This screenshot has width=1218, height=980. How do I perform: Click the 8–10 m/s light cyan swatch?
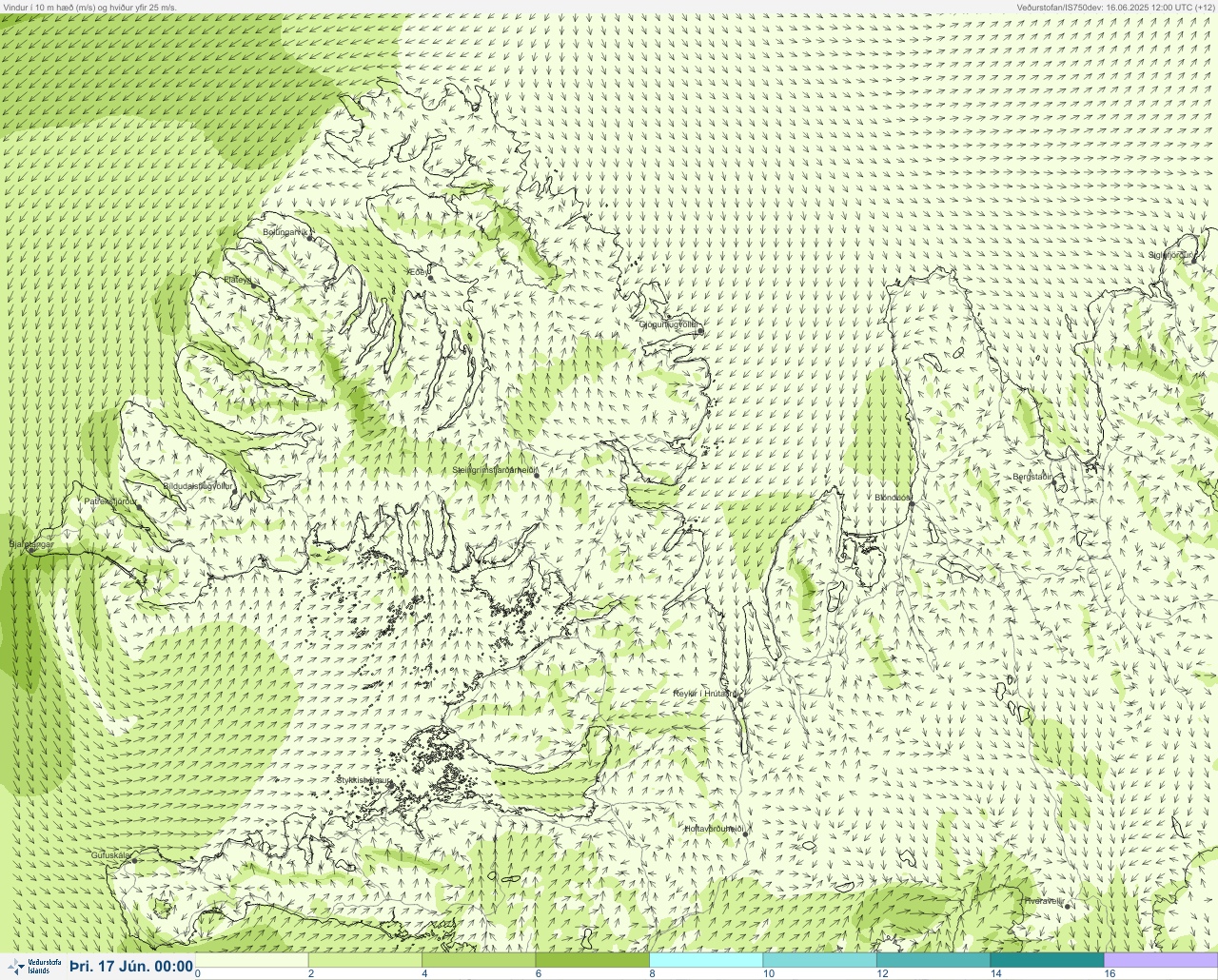pos(706,960)
